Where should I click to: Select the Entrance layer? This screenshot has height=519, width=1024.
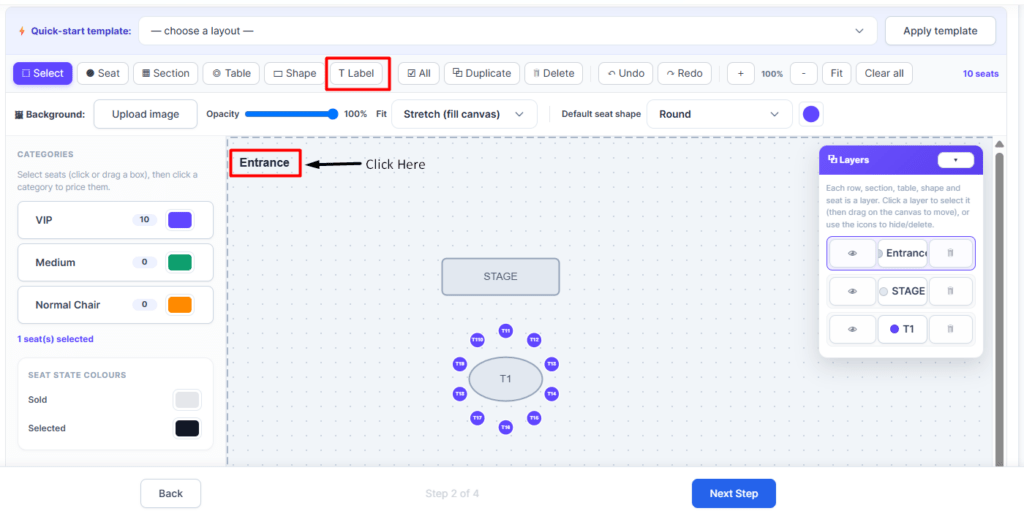[x=903, y=253]
